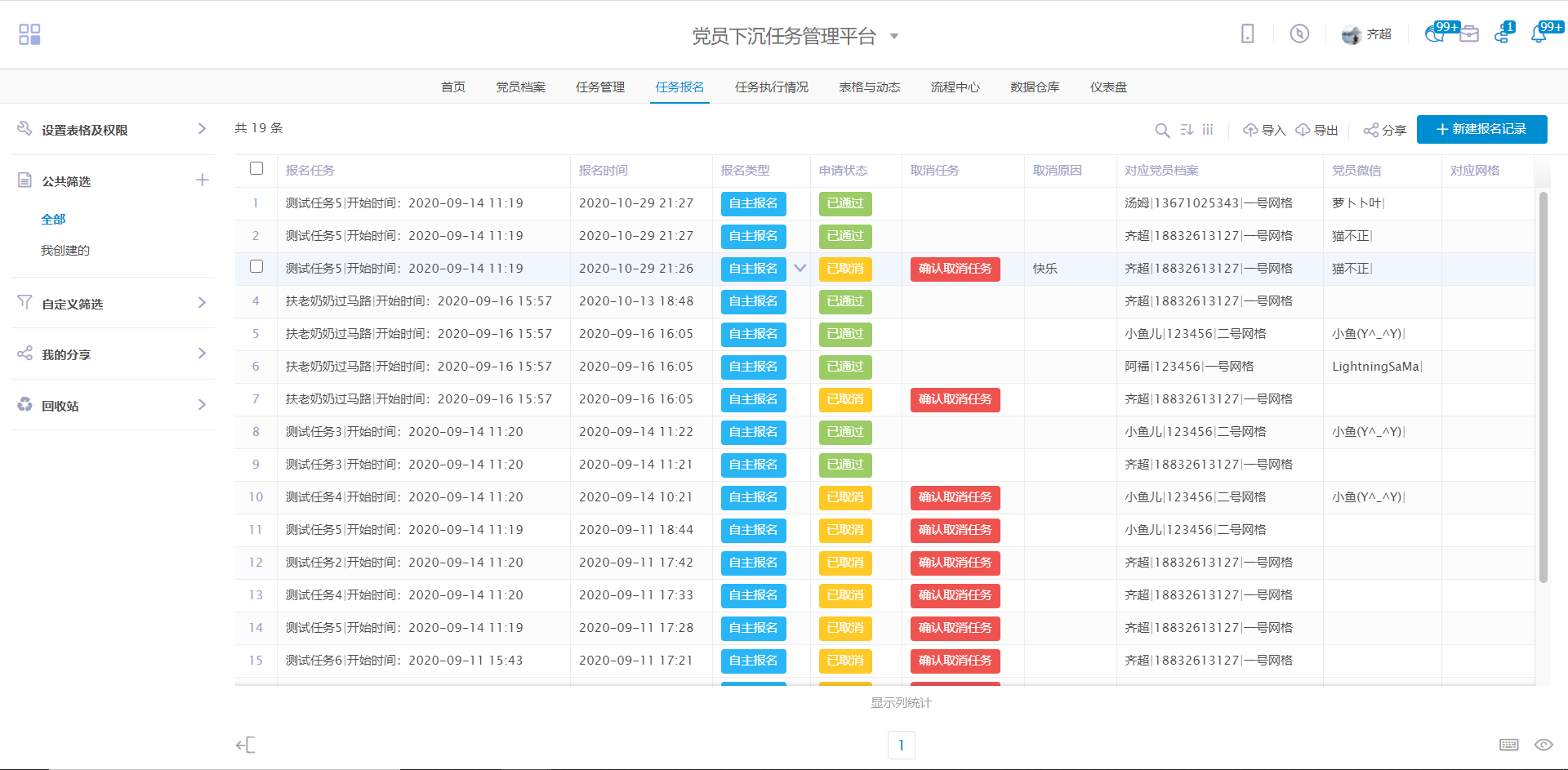This screenshot has height=770, width=1568.
Task: Collapse sidebar using bottom-left arrow icon
Action: 245,745
